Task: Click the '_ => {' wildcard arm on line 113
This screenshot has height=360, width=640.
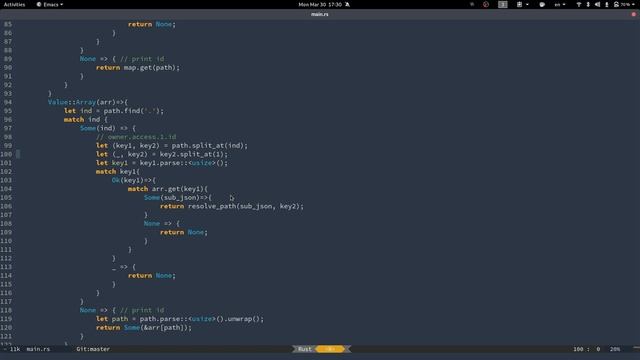Action: [x=124, y=267]
